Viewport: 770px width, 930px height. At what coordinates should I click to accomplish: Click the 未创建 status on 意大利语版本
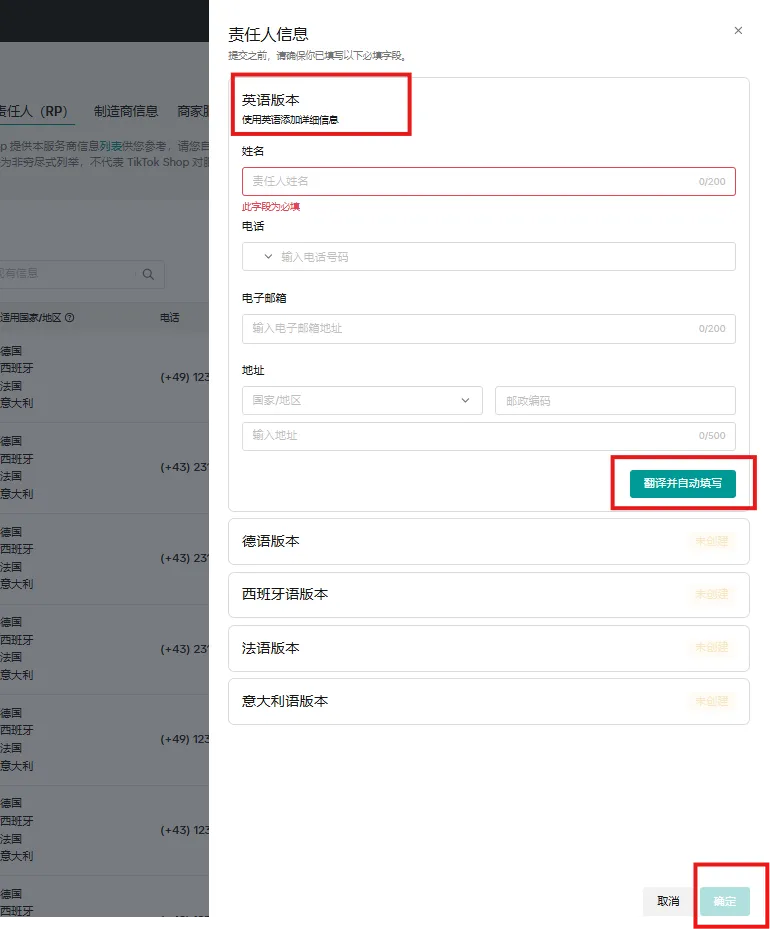[712, 701]
